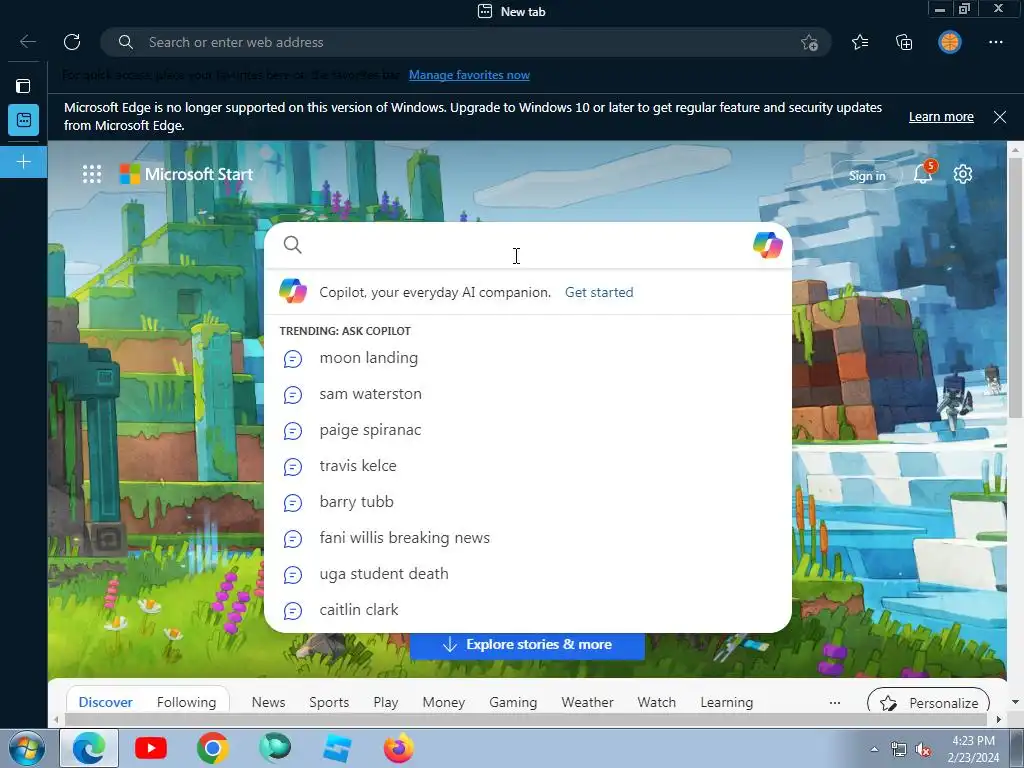Open the Play feed tab
The height and width of the screenshot is (768, 1024).
[x=386, y=702]
